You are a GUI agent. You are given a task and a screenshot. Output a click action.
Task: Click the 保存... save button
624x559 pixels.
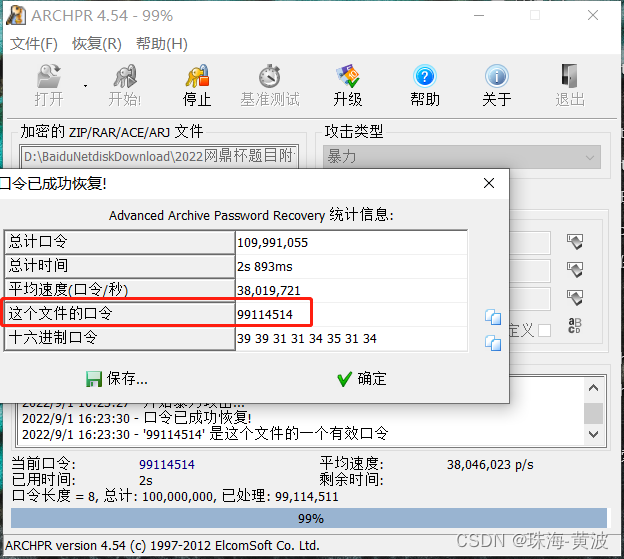(x=117, y=378)
